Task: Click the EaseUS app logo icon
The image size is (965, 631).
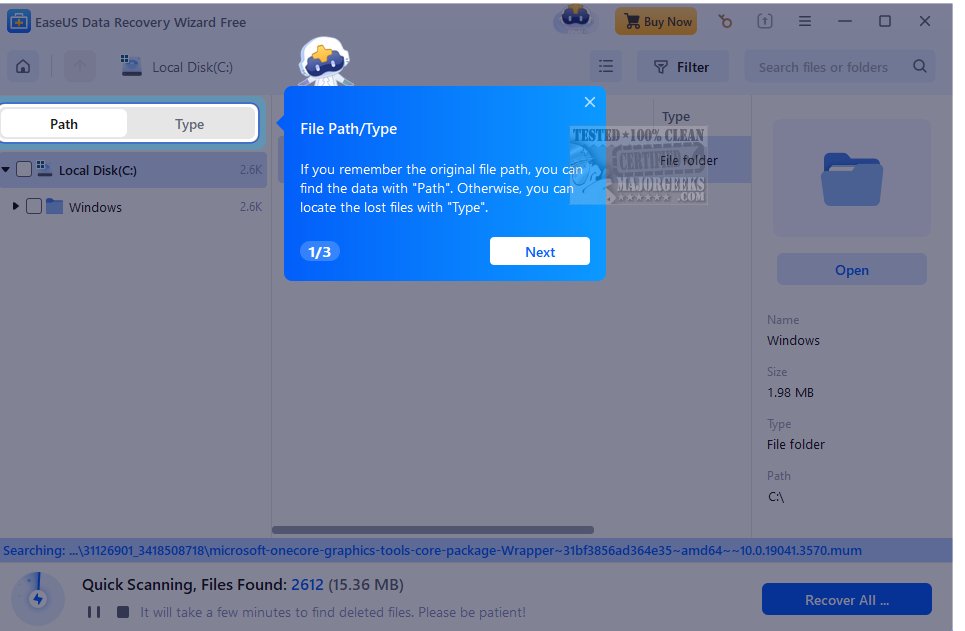Action: [x=18, y=22]
